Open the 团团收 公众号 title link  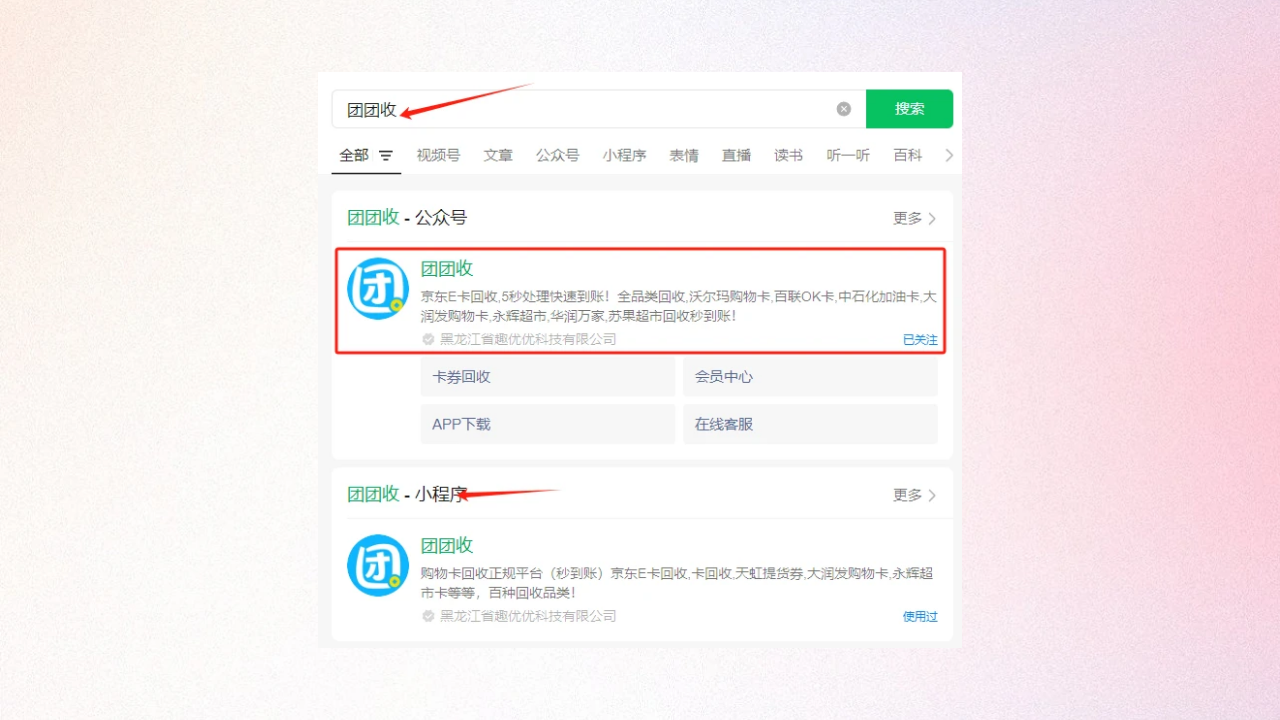447,268
